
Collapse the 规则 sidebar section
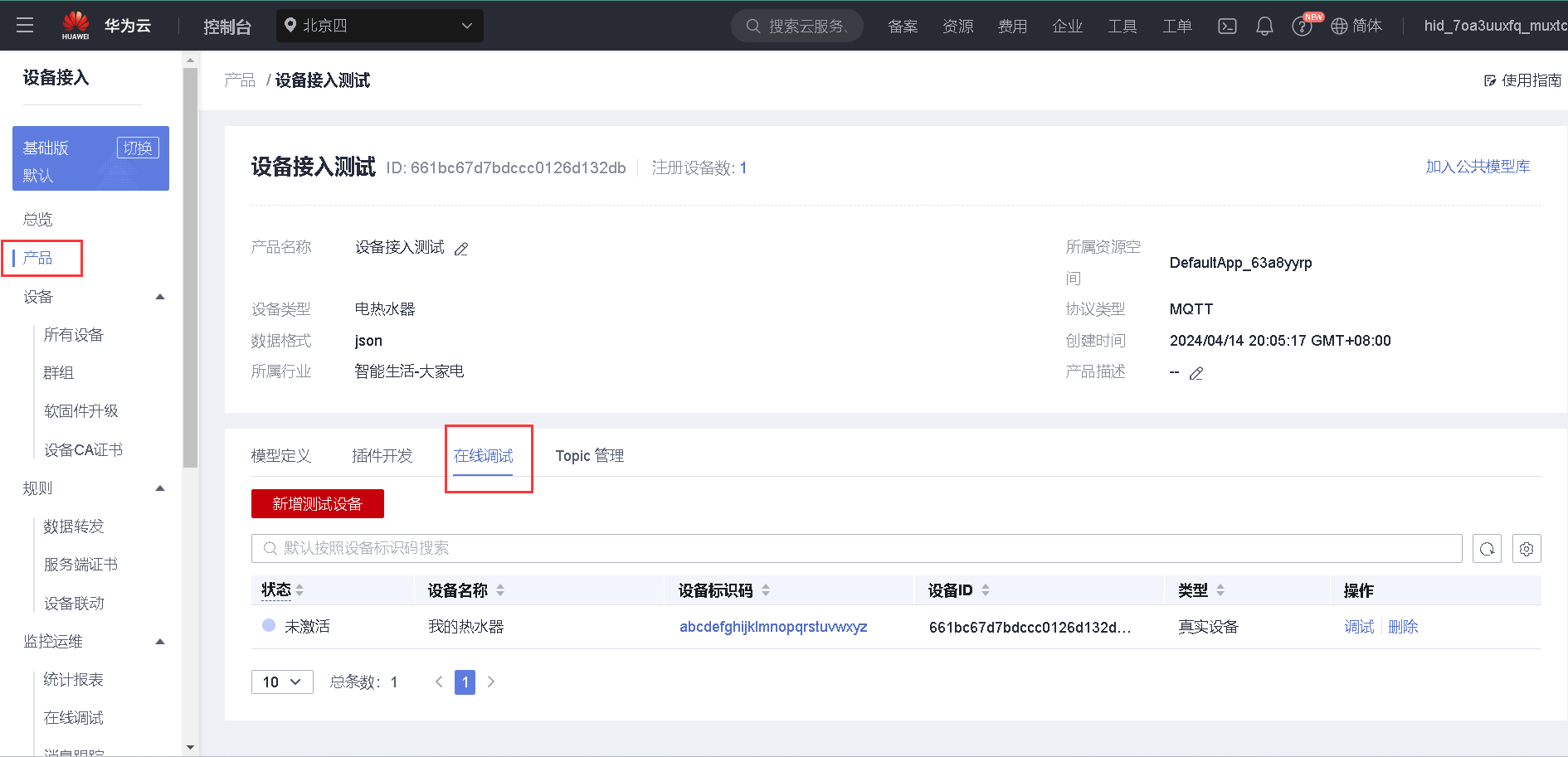[160, 488]
